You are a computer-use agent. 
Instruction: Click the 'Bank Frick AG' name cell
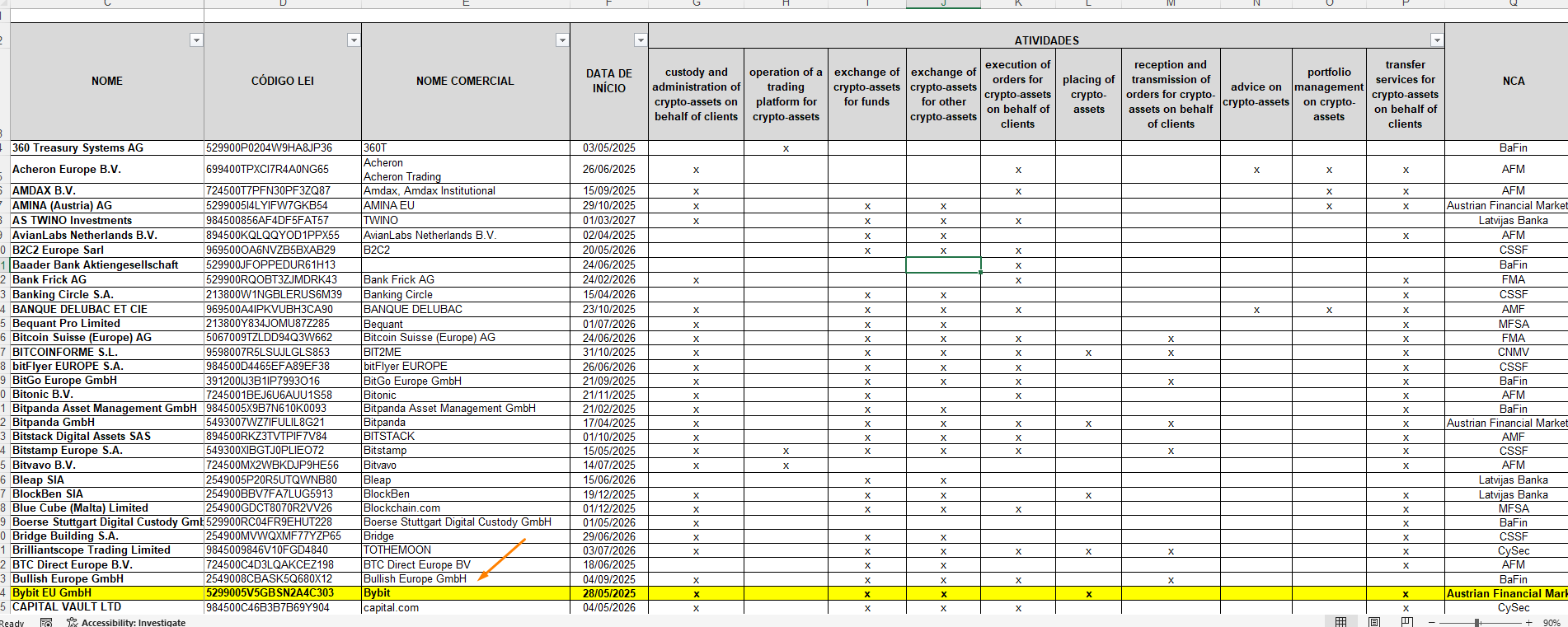coord(107,279)
